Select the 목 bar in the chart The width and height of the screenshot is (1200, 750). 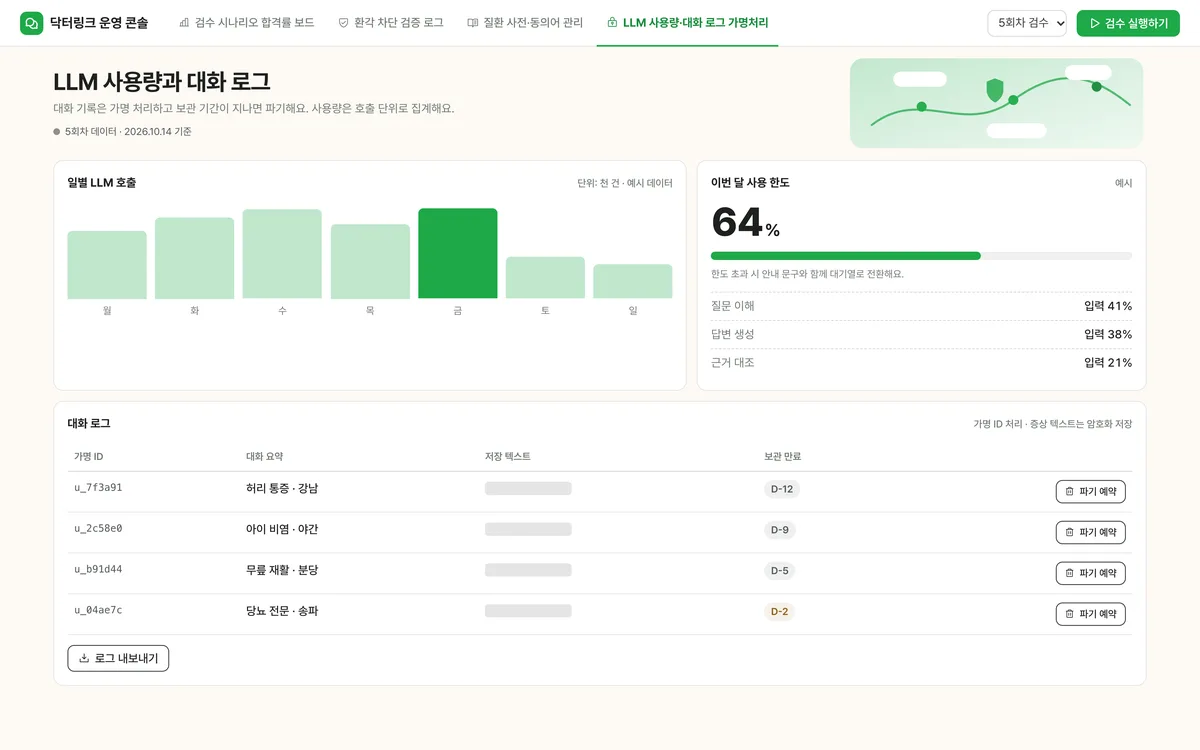click(x=370, y=261)
